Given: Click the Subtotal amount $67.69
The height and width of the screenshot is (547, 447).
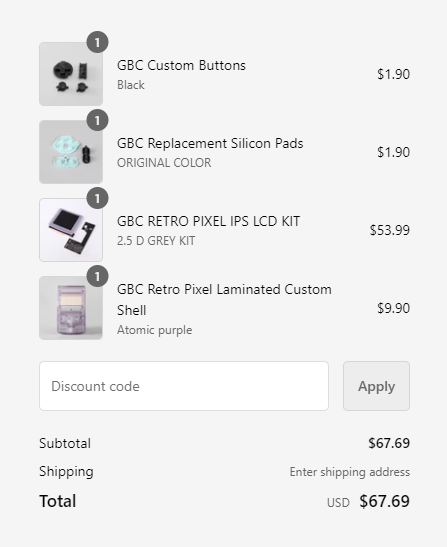Looking at the screenshot, I should click(x=389, y=443).
